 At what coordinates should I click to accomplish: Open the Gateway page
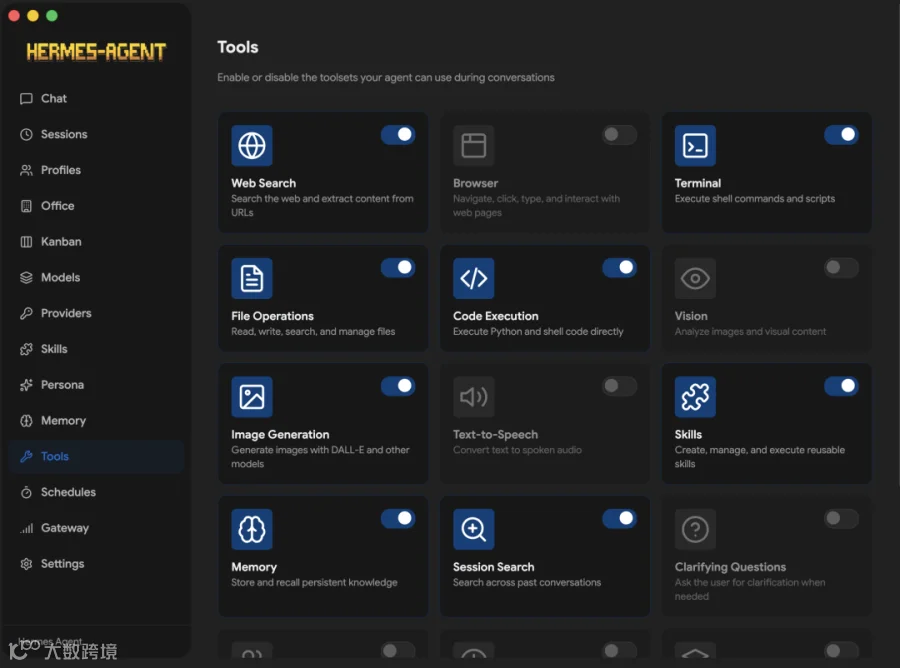pos(96,528)
